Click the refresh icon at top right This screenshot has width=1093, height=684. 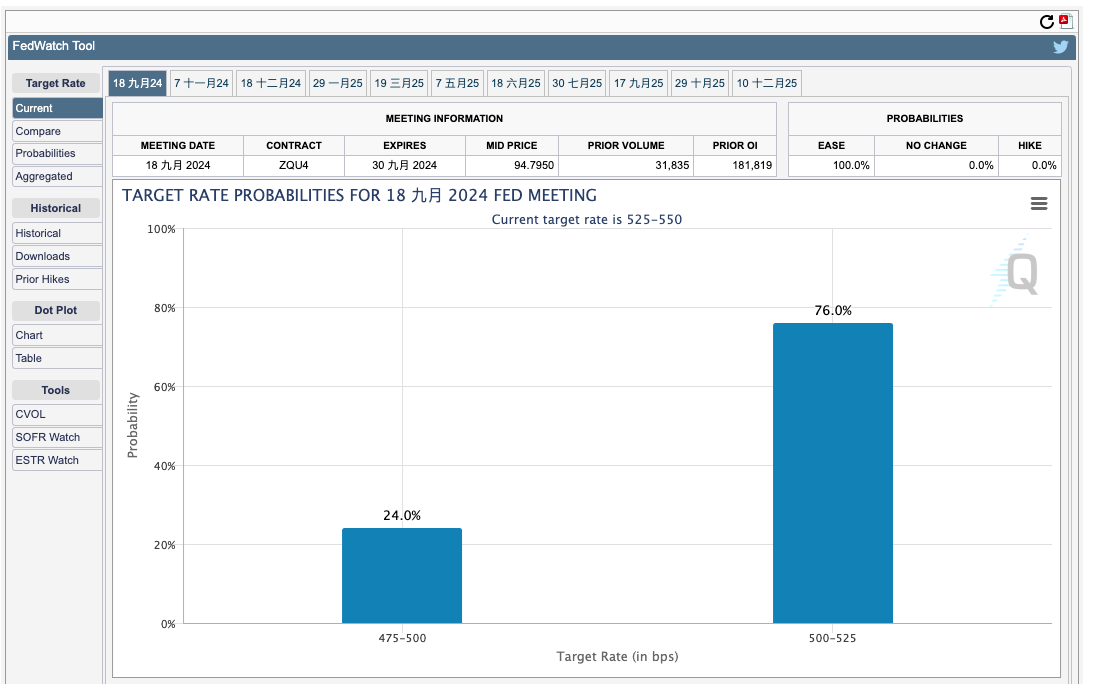[1046, 22]
